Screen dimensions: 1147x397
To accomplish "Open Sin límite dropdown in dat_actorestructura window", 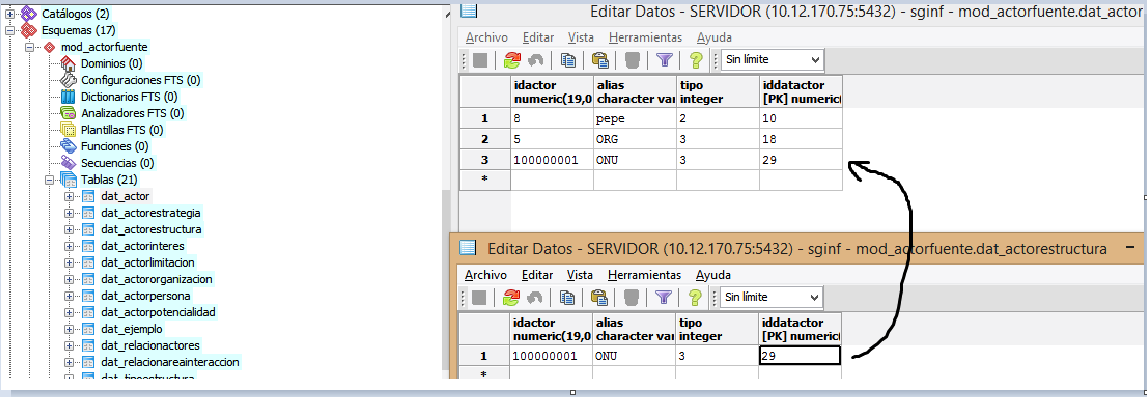I will pyautogui.click(x=772, y=297).
